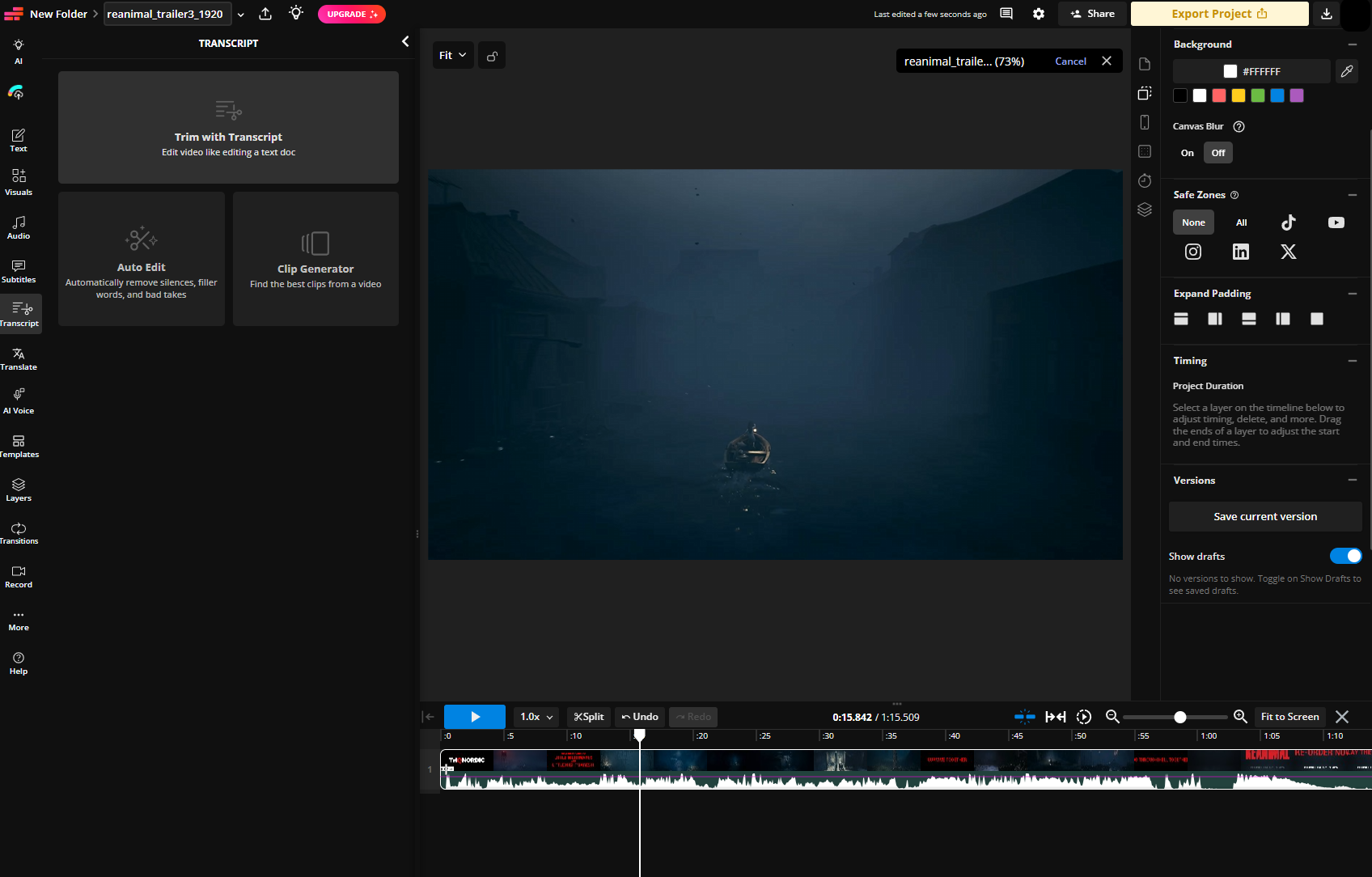Open the Auto Edit option

click(x=142, y=259)
